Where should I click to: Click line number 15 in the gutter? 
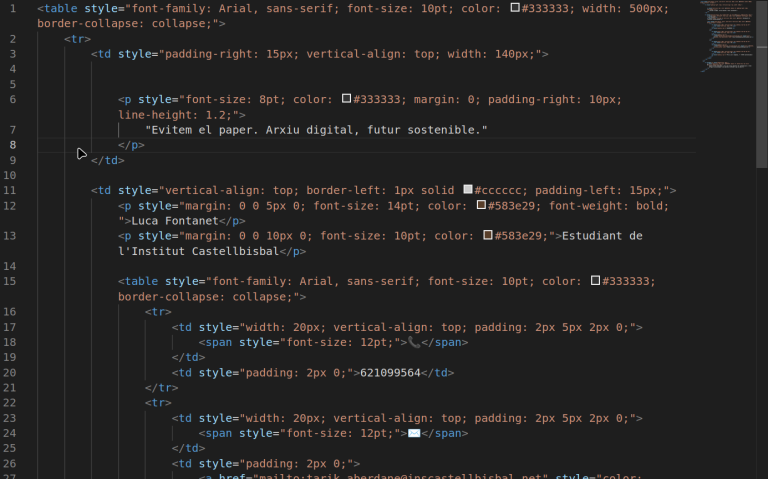click(x=10, y=281)
